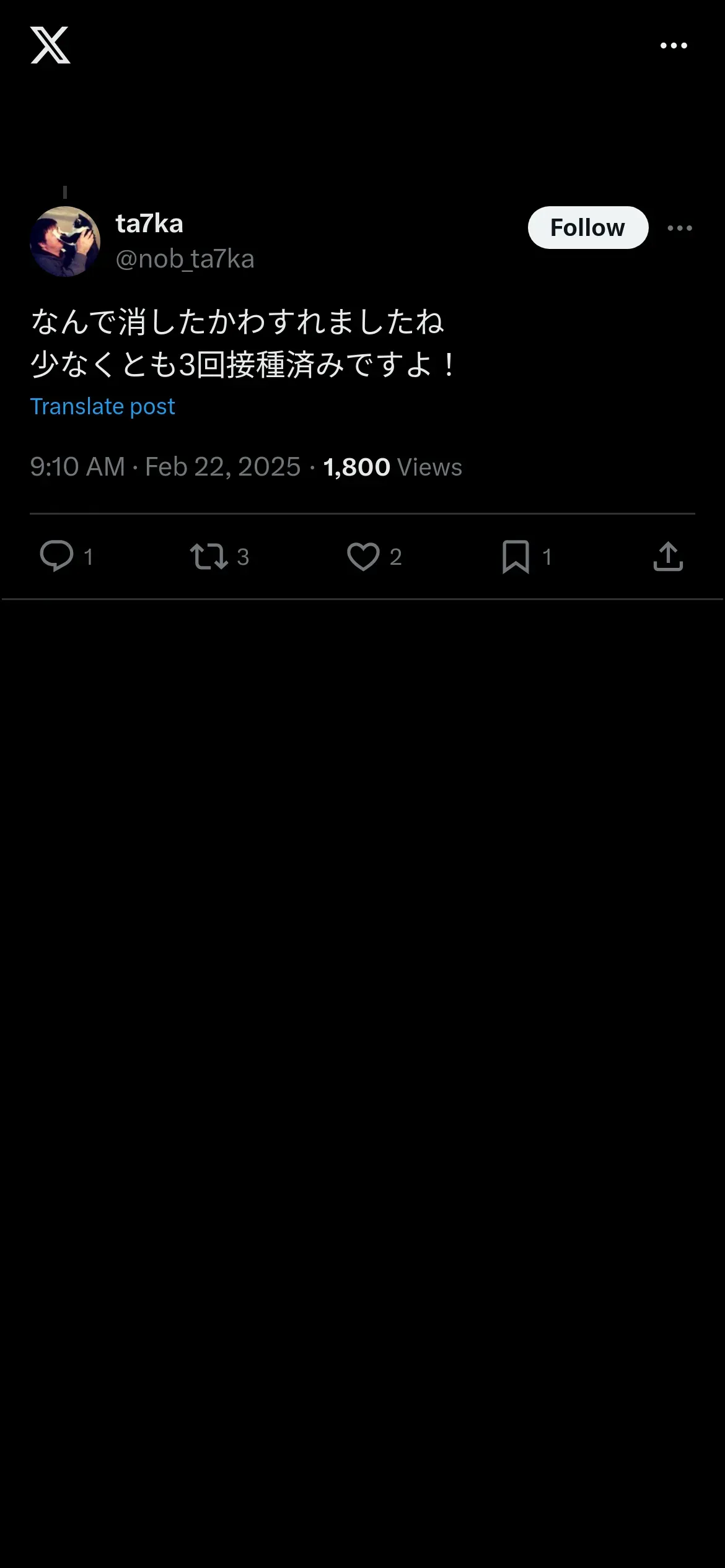
Task: Bookmark the post with the bookmark icon
Action: click(x=516, y=556)
